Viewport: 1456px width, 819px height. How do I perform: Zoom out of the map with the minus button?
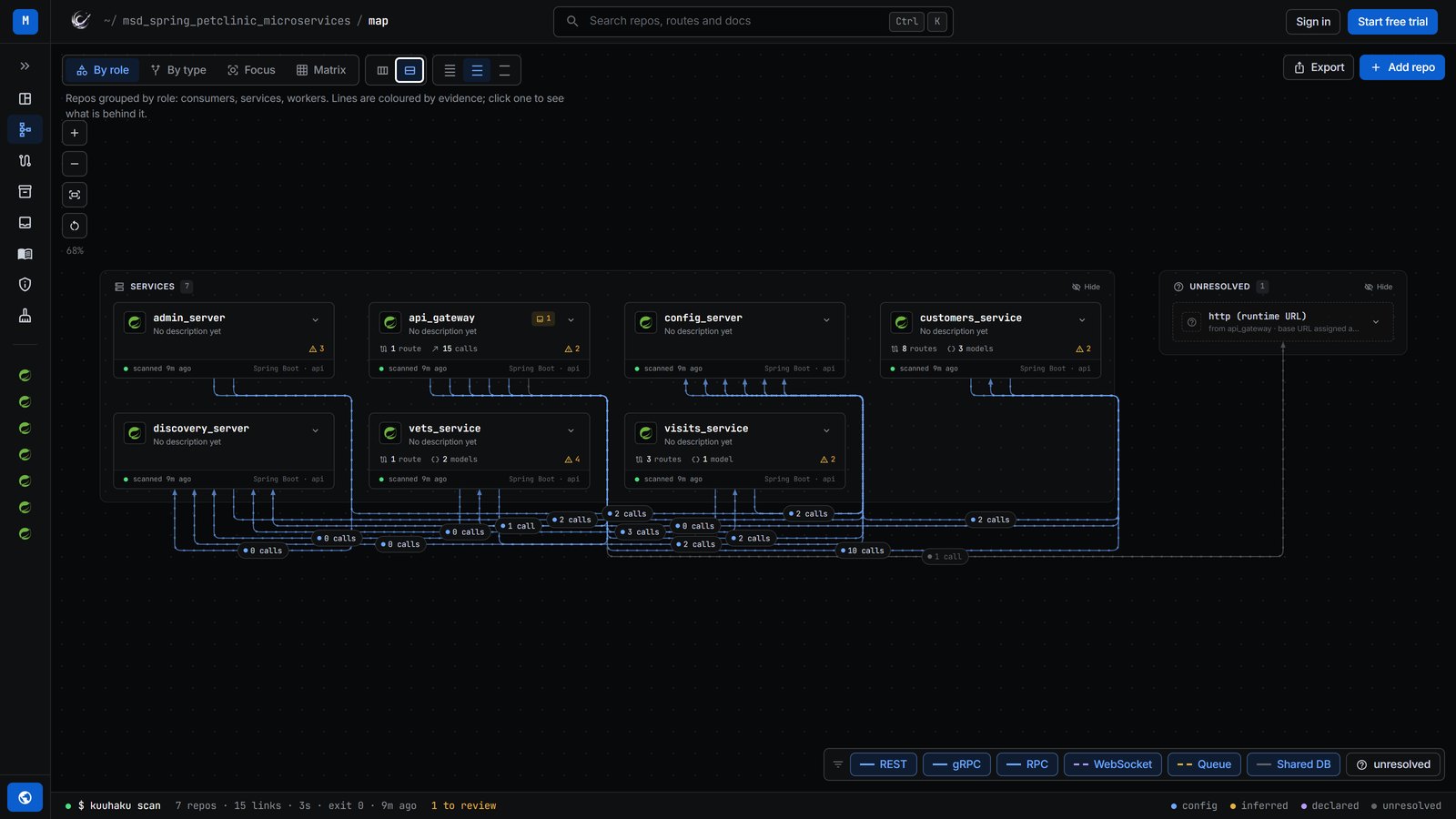75,164
